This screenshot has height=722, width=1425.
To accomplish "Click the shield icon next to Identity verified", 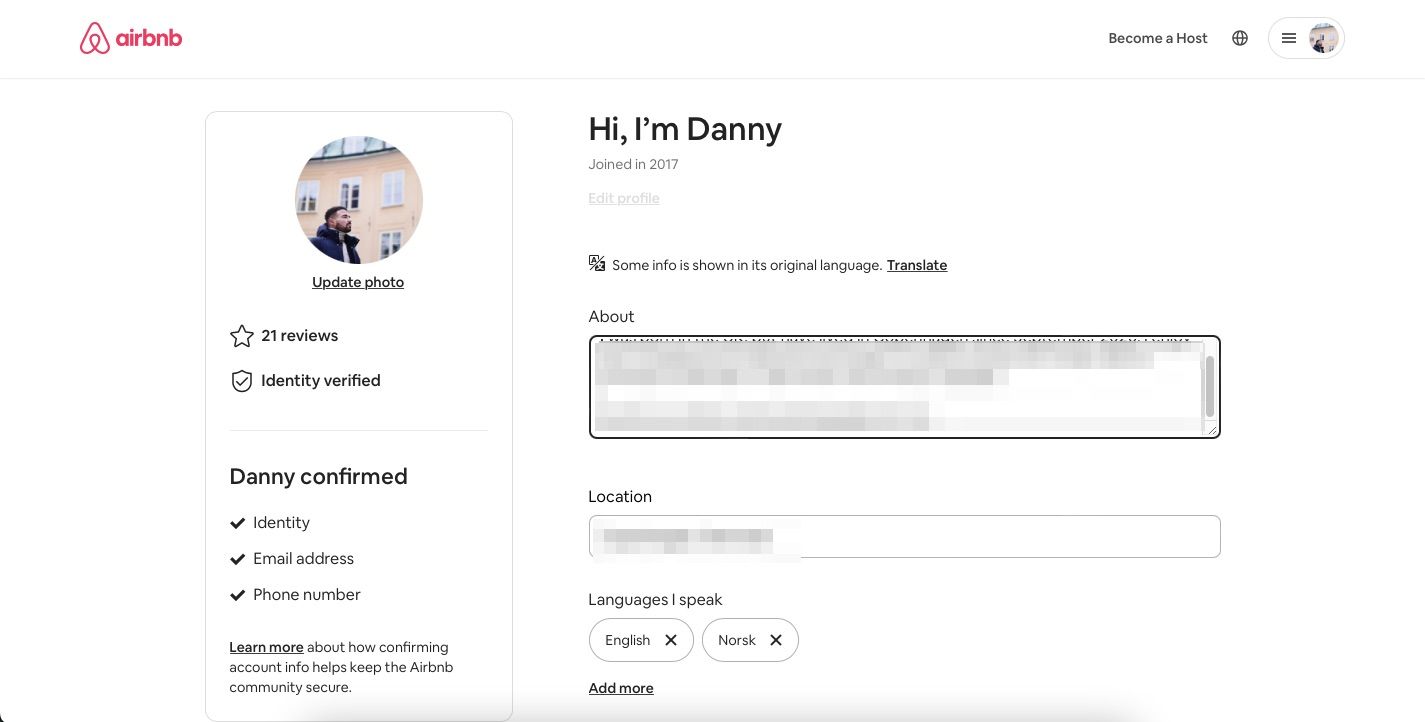I will 241,381.
